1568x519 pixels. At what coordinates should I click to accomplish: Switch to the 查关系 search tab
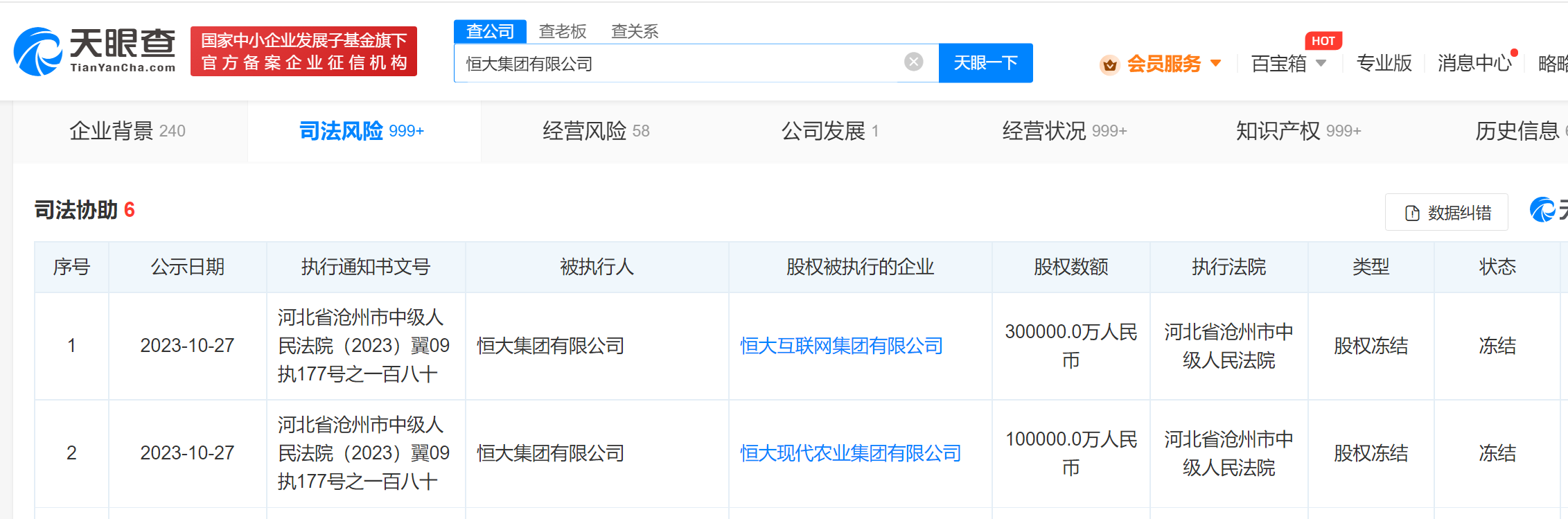point(635,31)
